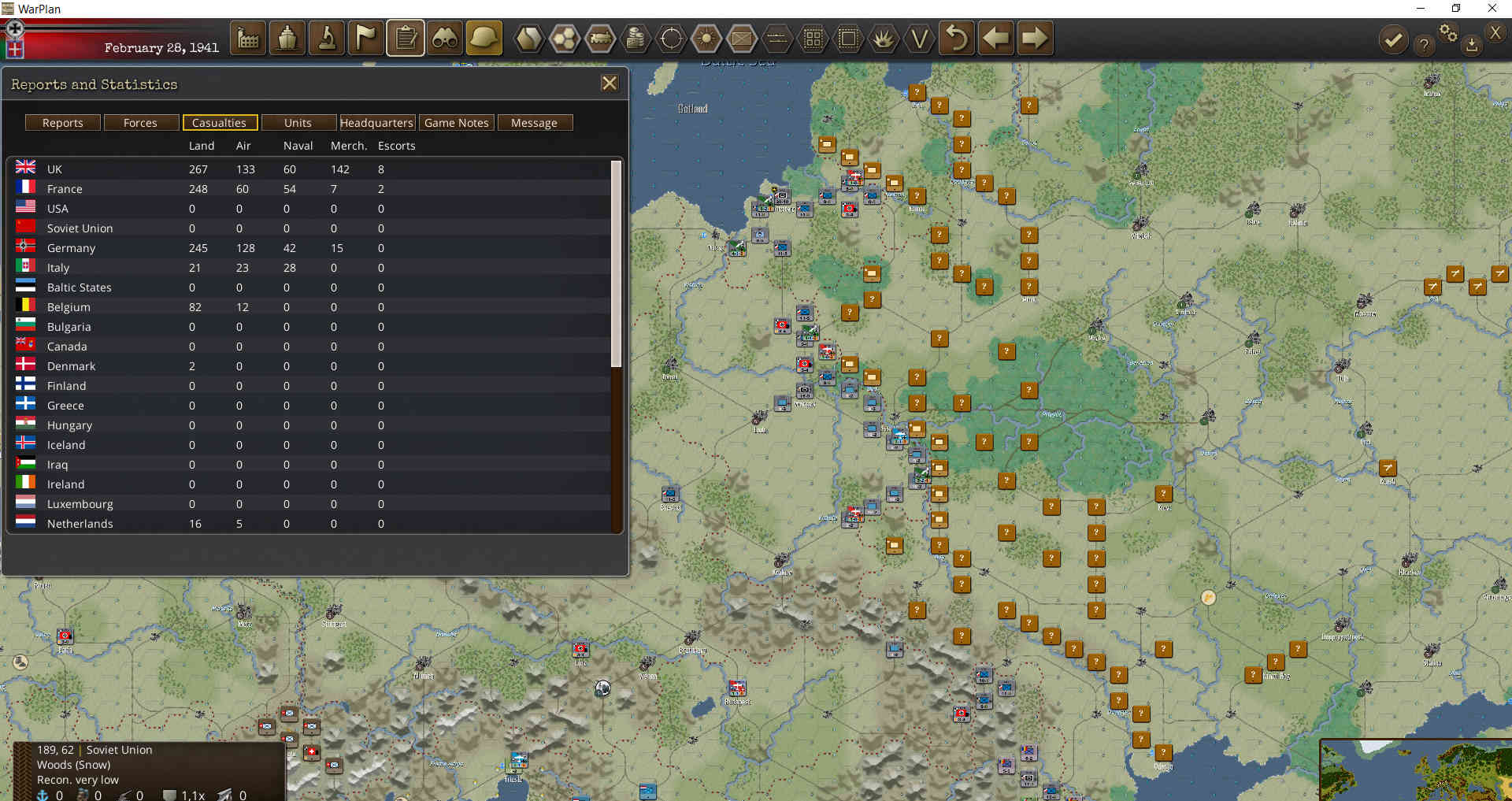Toggle the four-squares grid hex overlay

click(813, 38)
